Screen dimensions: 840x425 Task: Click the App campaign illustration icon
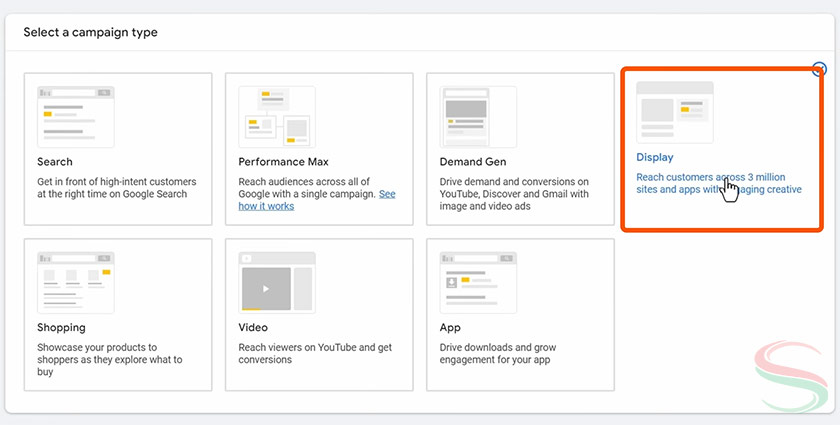tap(478, 282)
